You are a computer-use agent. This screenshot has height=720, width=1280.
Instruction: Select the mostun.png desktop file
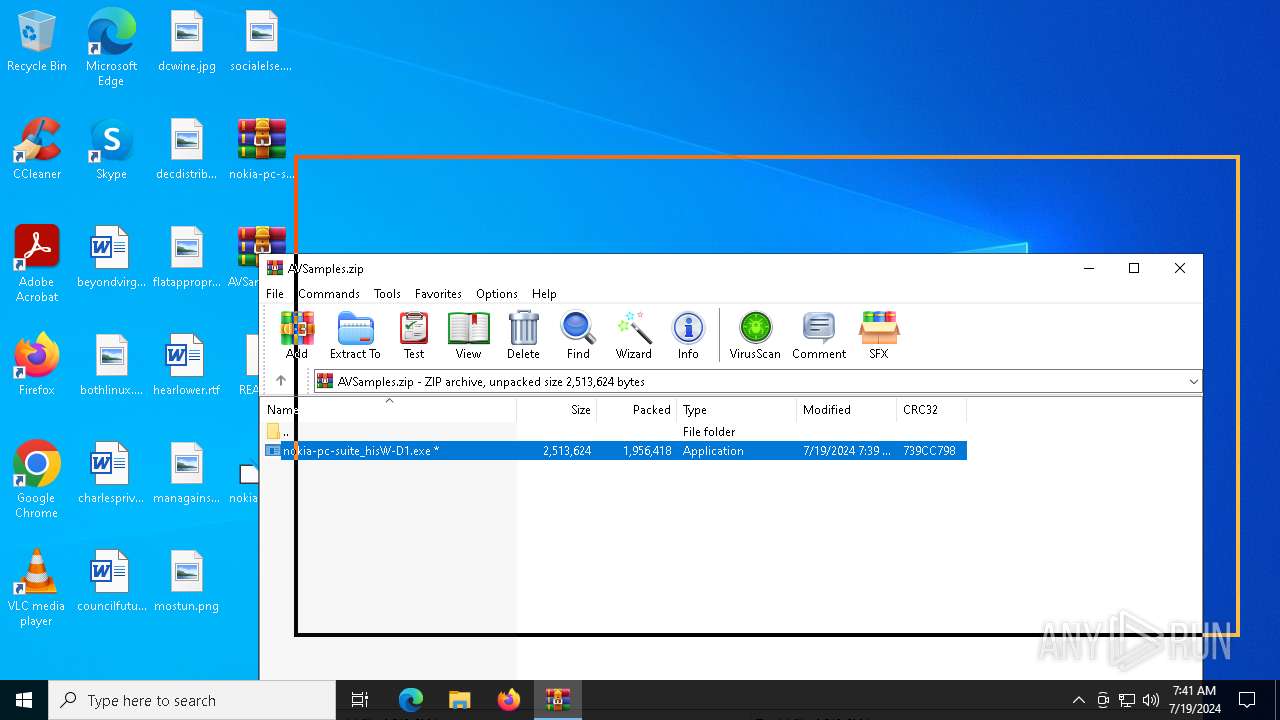tap(187, 581)
